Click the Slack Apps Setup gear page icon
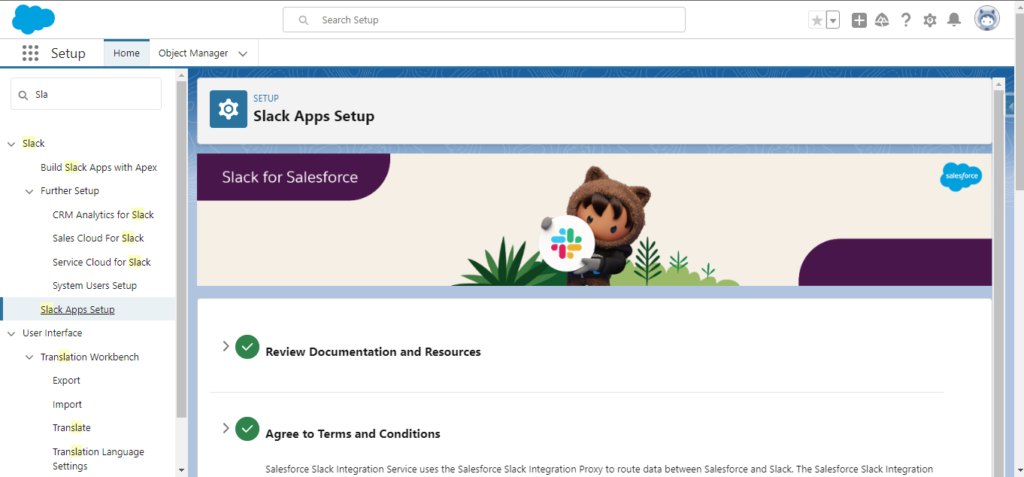This screenshot has height=477, width=1024. pos(229,109)
